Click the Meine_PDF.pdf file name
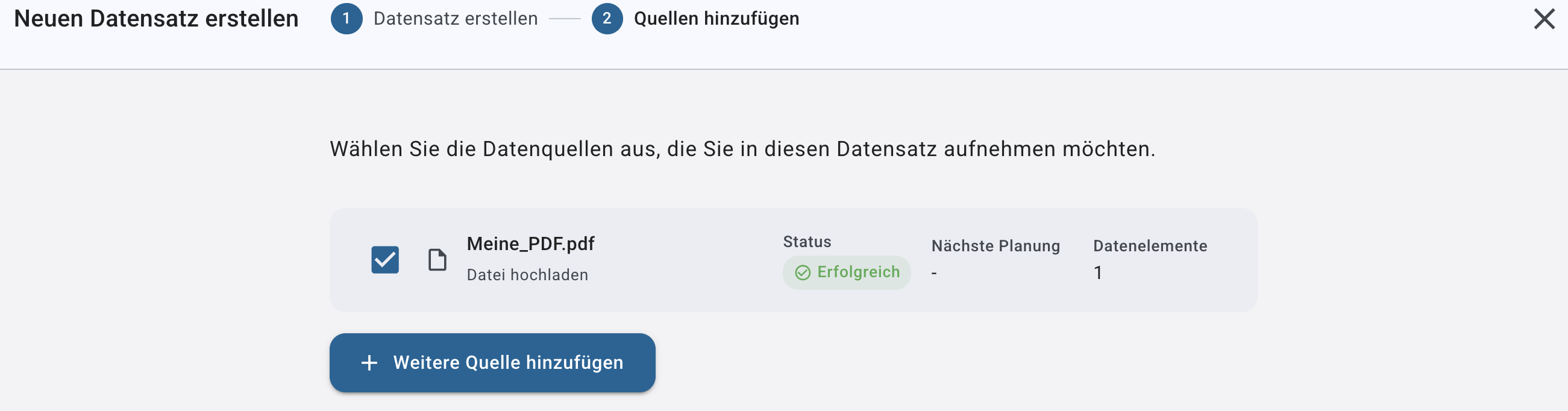 [x=530, y=243]
